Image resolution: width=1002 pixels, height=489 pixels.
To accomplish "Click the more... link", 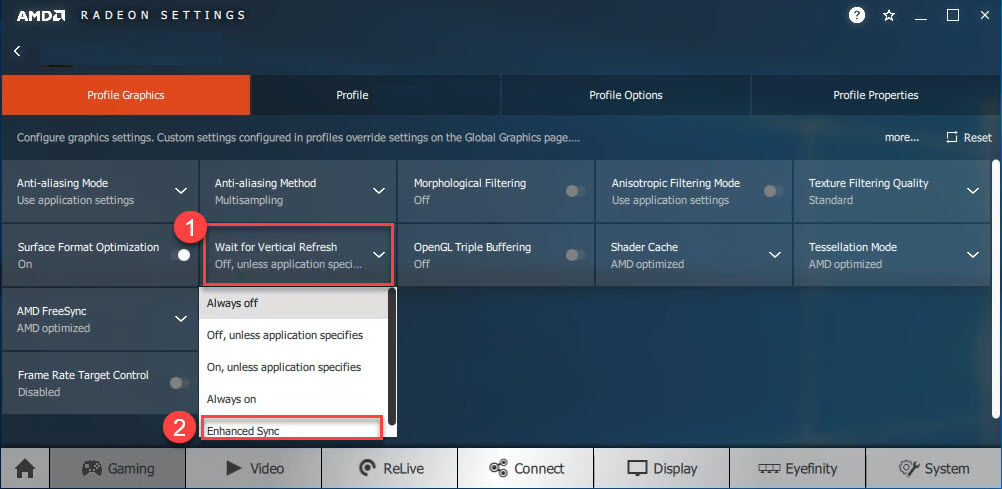I will [901, 137].
